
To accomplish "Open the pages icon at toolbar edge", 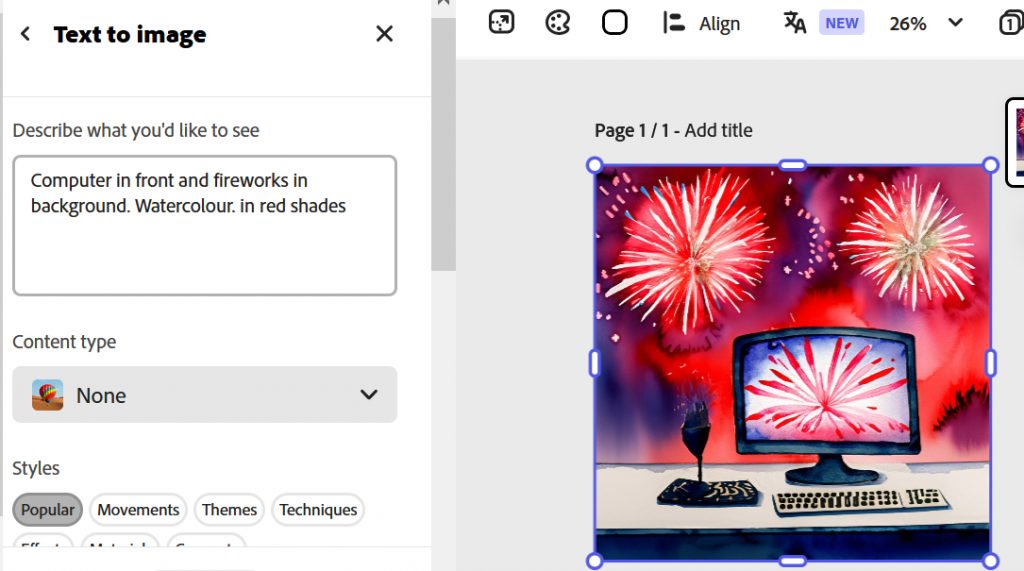I will (1011, 24).
